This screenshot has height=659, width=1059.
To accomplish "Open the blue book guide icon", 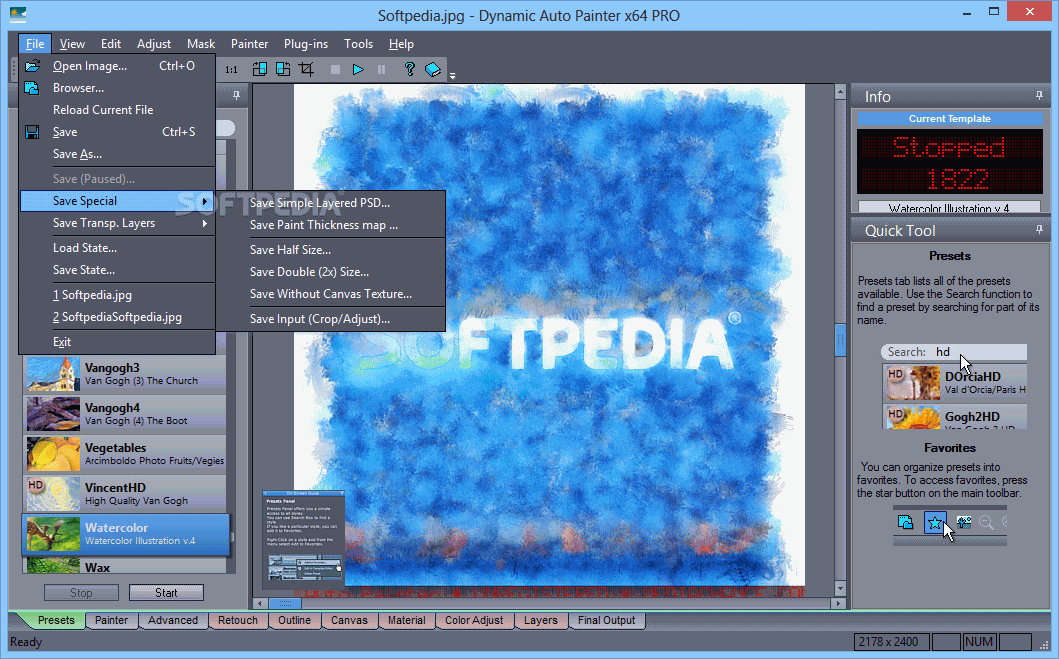I will [433, 69].
